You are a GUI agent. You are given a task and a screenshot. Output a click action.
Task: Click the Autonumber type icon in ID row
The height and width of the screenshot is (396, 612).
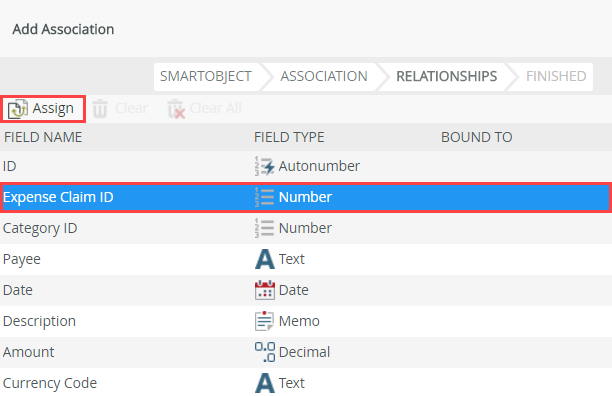pyautogui.click(x=265, y=166)
